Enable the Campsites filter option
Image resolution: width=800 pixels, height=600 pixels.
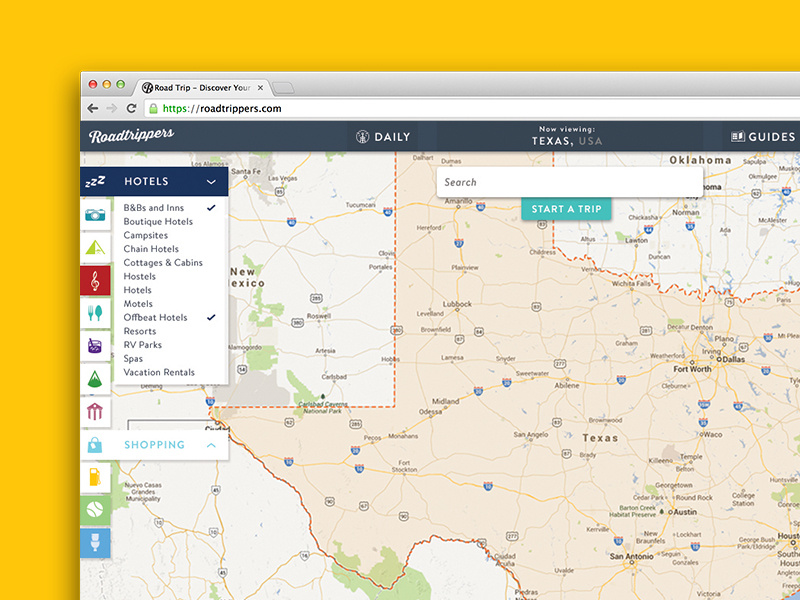(146, 236)
